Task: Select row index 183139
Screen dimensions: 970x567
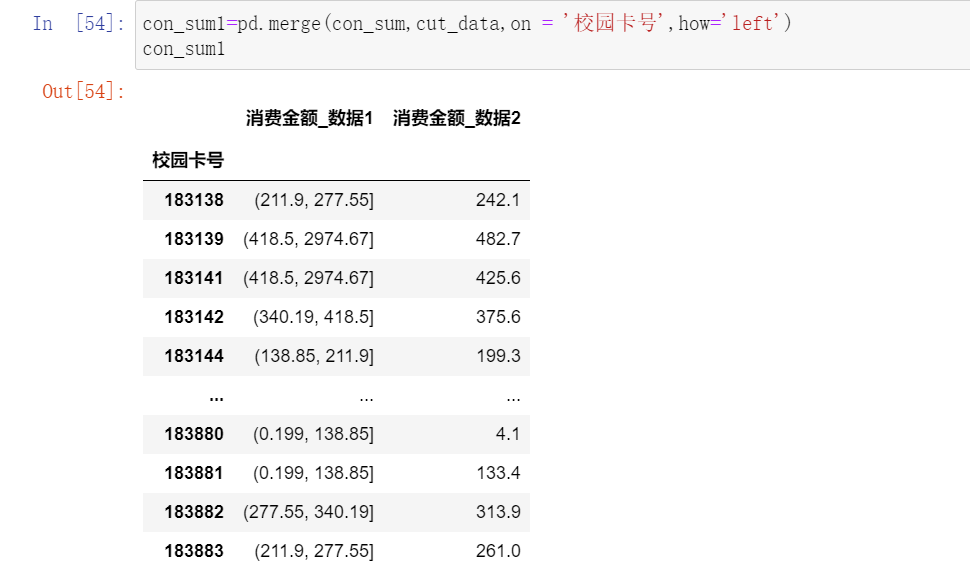Action: [x=194, y=239]
